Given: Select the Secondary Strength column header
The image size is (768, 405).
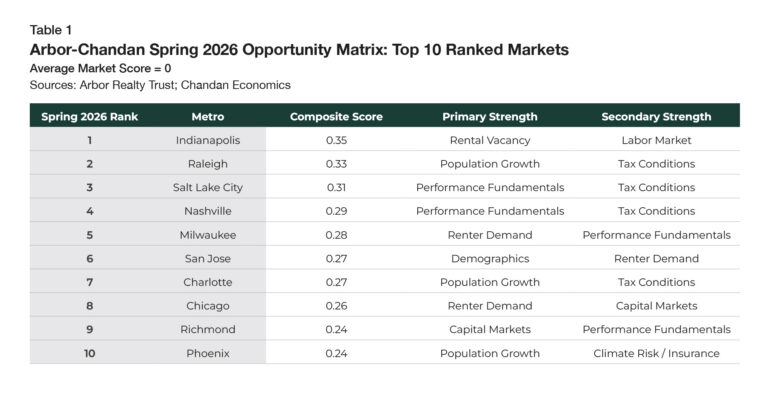Looking at the screenshot, I should tap(656, 116).
